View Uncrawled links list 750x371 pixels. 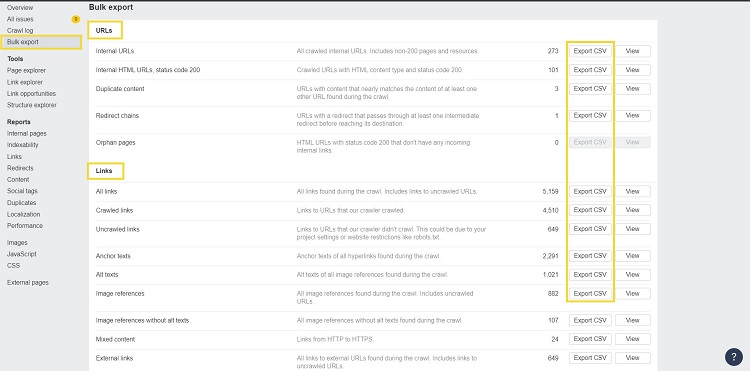click(x=632, y=229)
